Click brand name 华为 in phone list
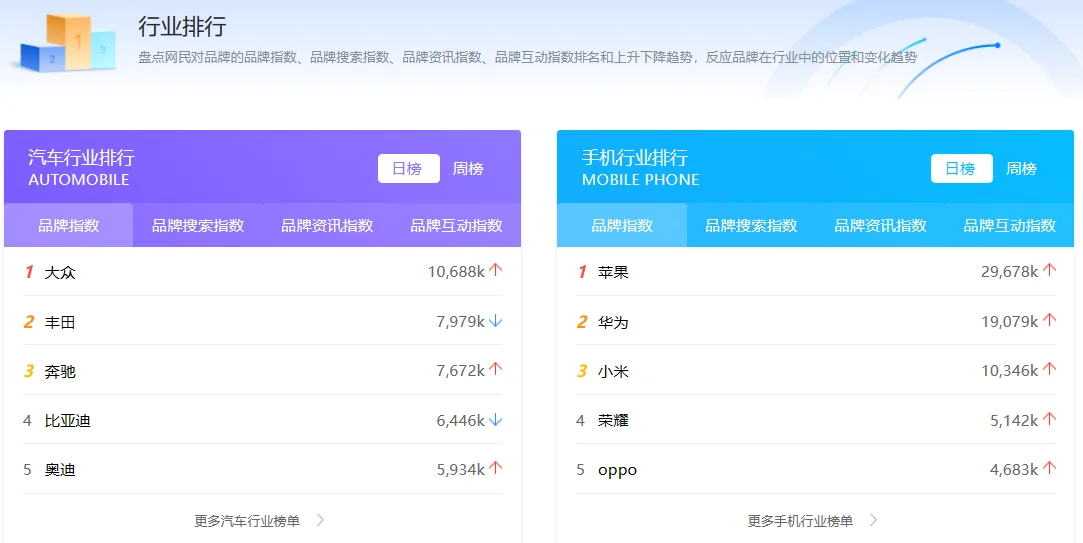 tap(613, 322)
